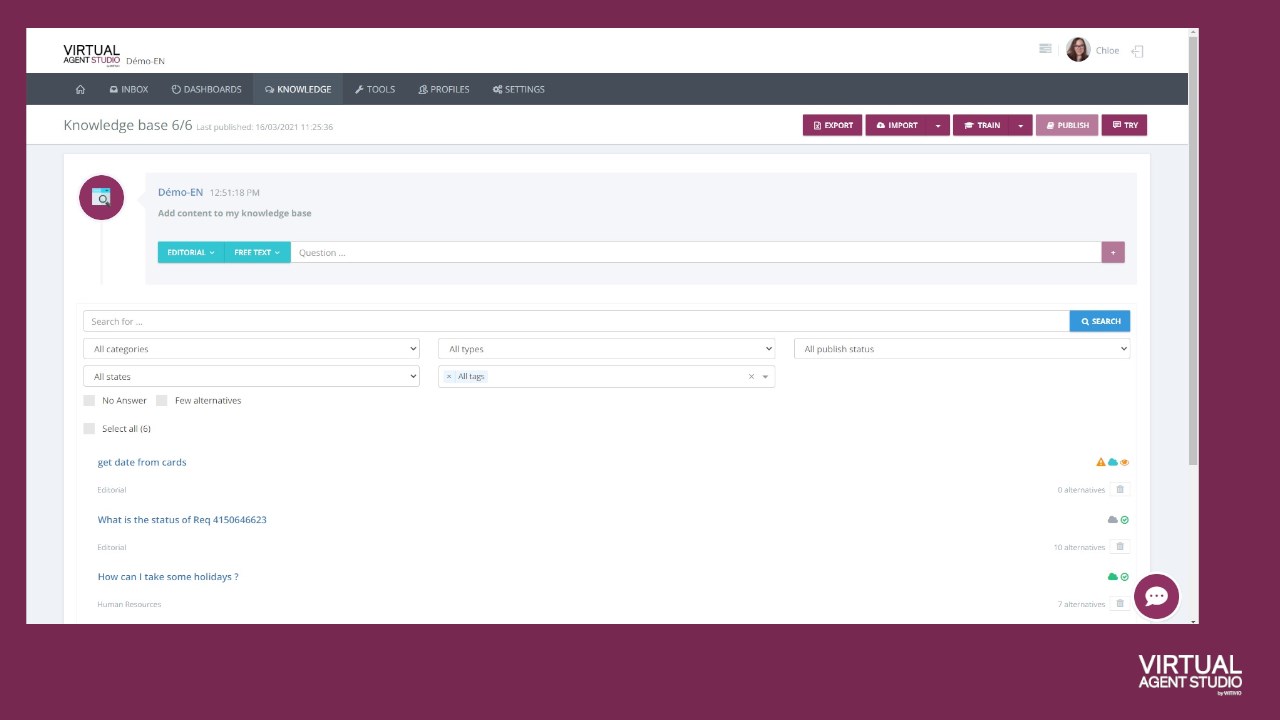Delete the 'get date from cards' entry
The width and height of the screenshot is (1280, 720).
tap(1120, 489)
